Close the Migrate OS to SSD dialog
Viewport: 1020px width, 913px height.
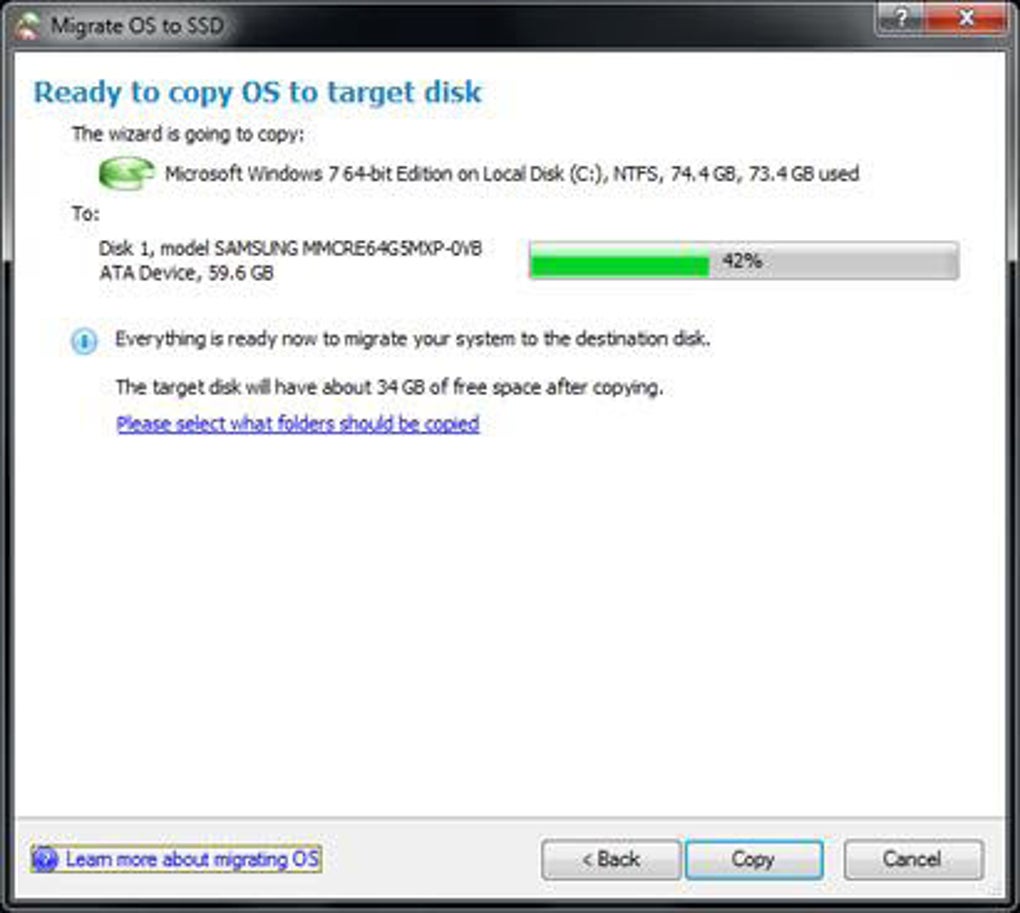coord(965,18)
